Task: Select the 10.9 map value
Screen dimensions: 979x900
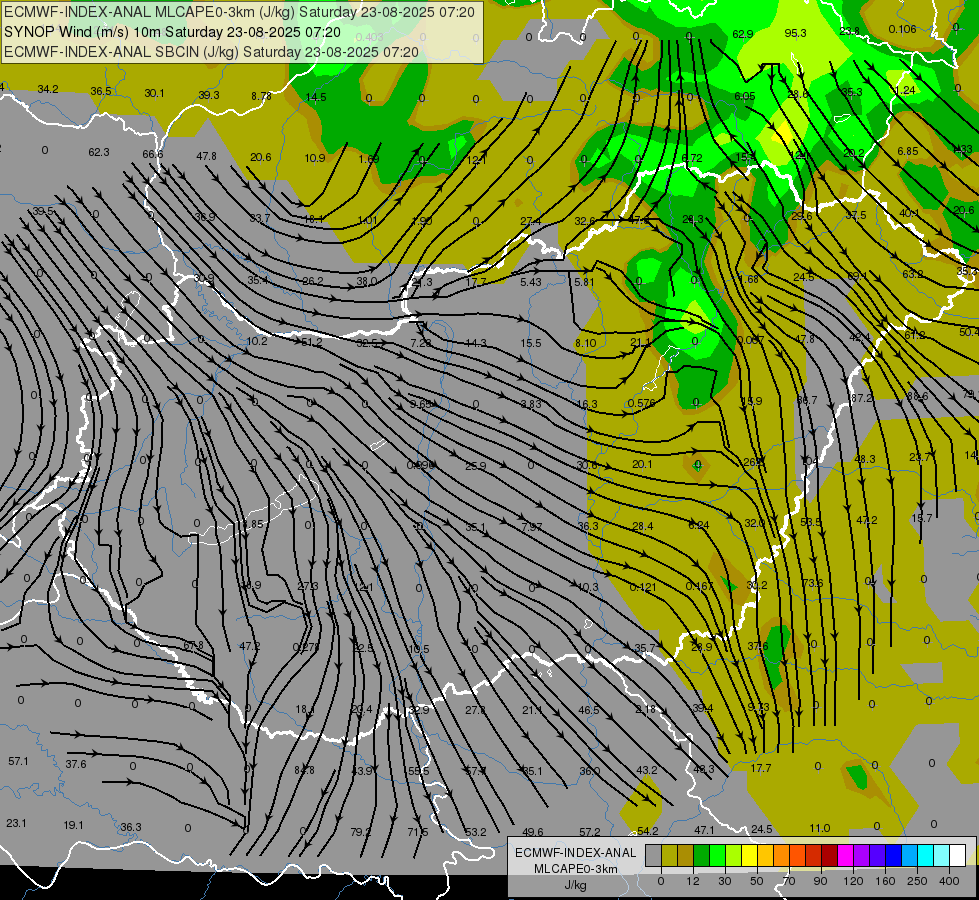Action: click(x=315, y=158)
